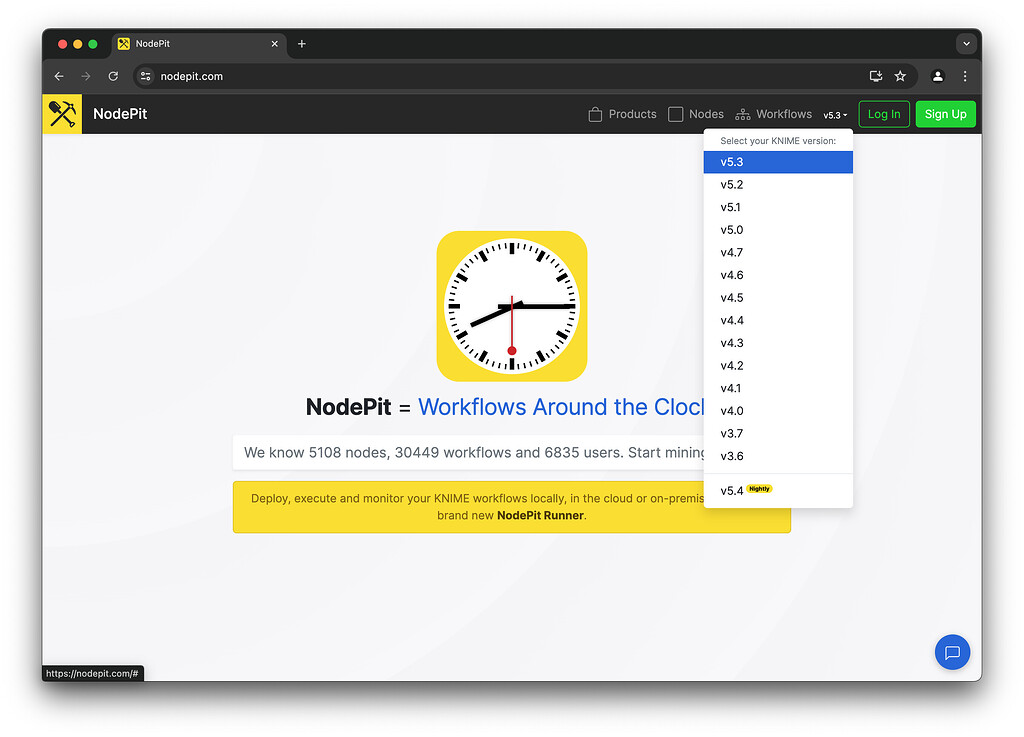The height and width of the screenshot is (737, 1024).
Task: Open site settings via the tune icon
Action: 144,76
